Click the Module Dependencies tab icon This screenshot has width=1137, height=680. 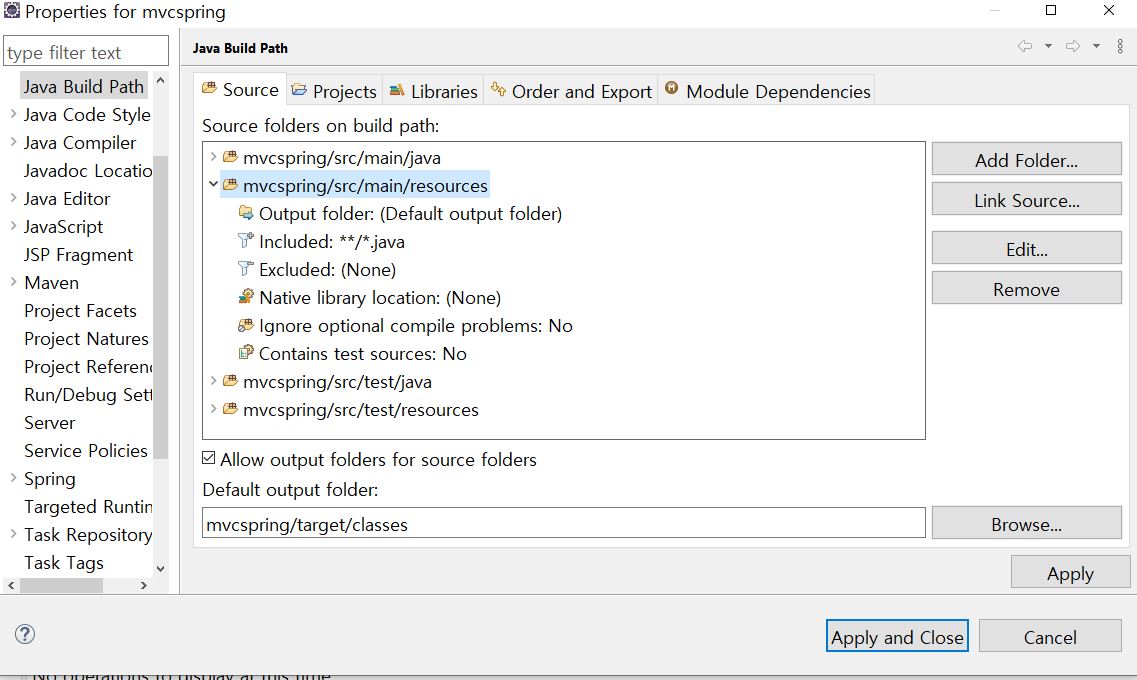click(671, 88)
